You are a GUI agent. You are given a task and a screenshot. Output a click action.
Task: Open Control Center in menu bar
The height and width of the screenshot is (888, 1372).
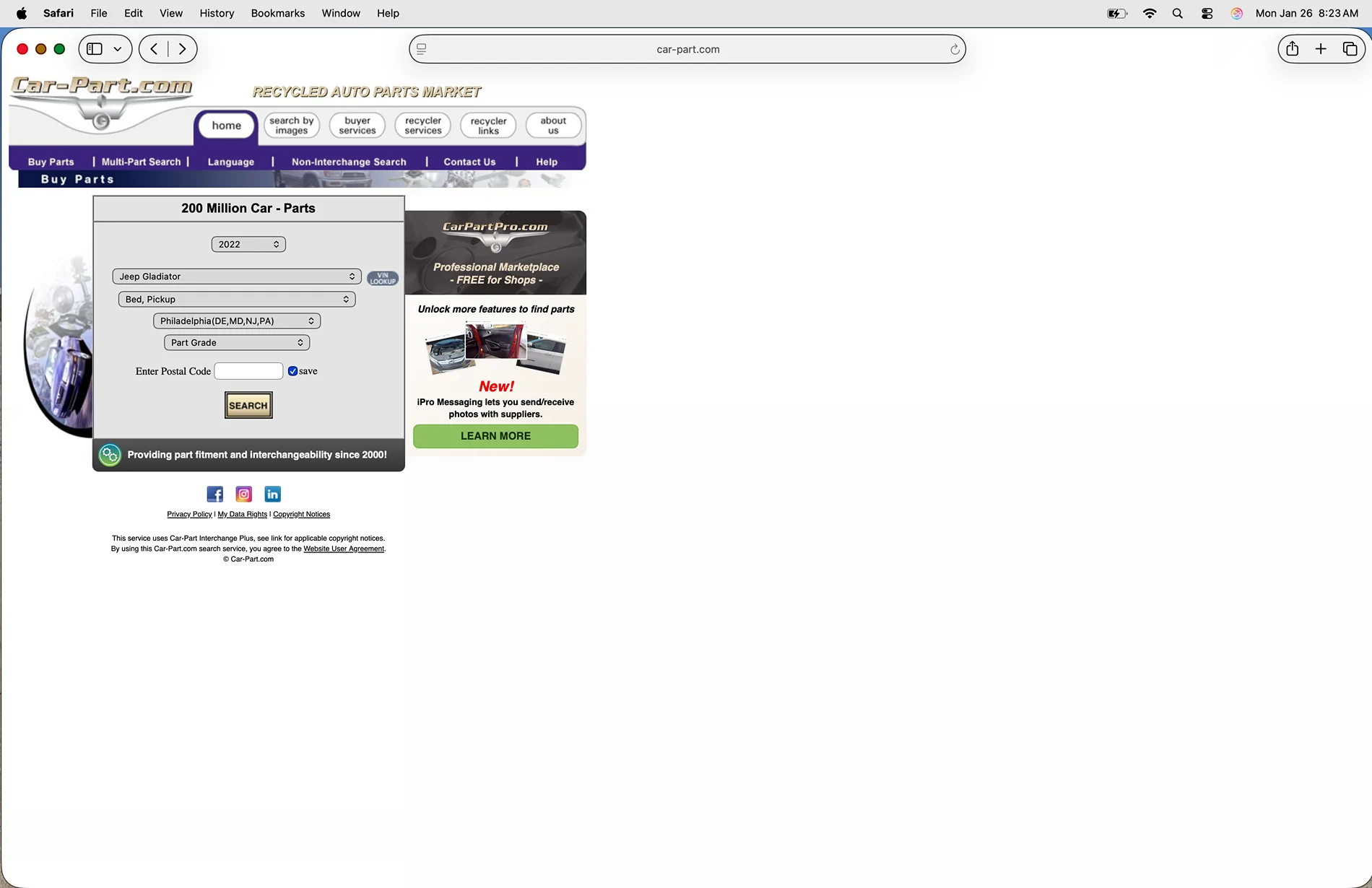[1207, 13]
